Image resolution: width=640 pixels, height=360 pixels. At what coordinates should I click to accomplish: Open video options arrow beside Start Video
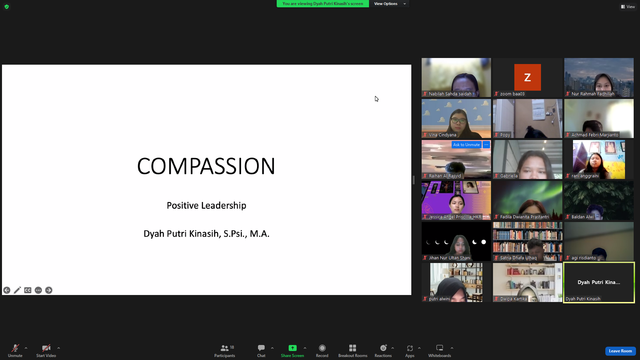click(x=59, y=348)
